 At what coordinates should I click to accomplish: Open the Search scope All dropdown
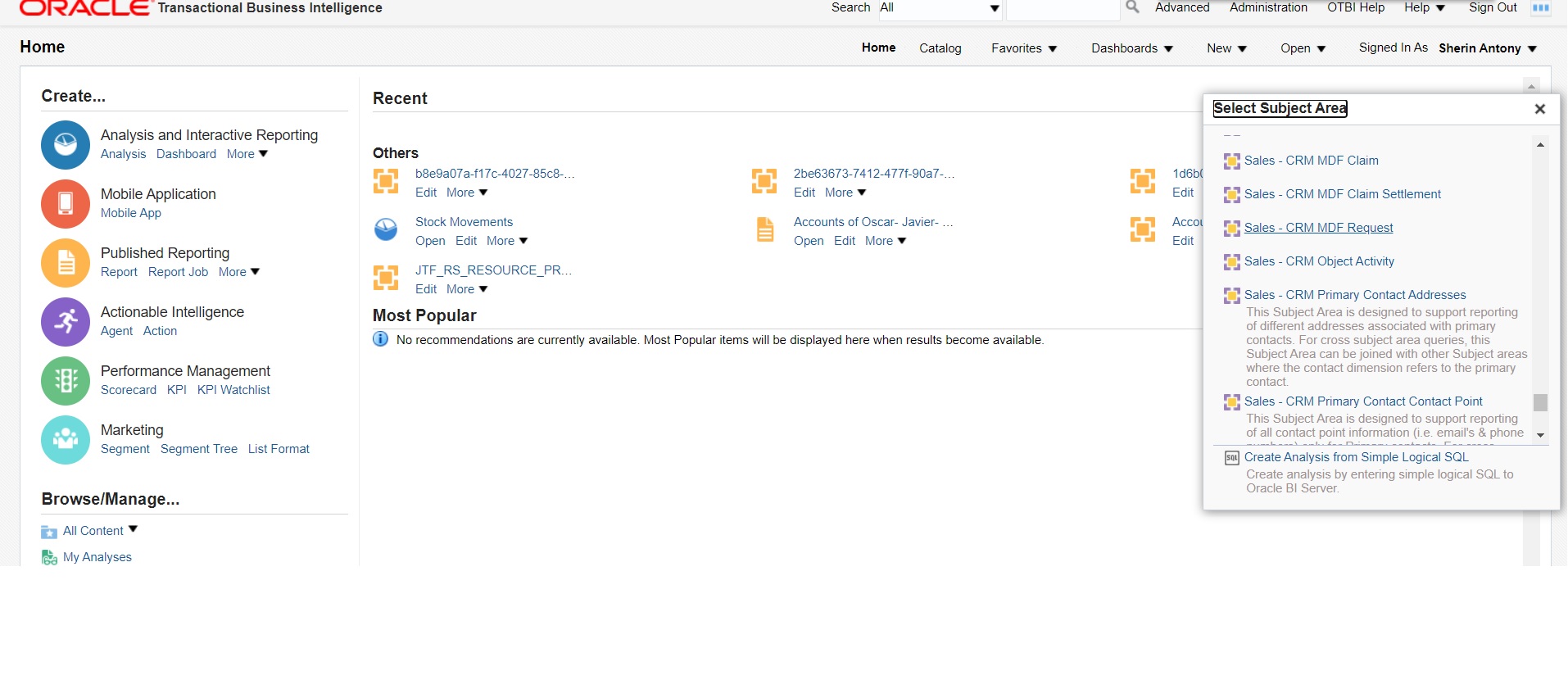click(x=940, y=8)
